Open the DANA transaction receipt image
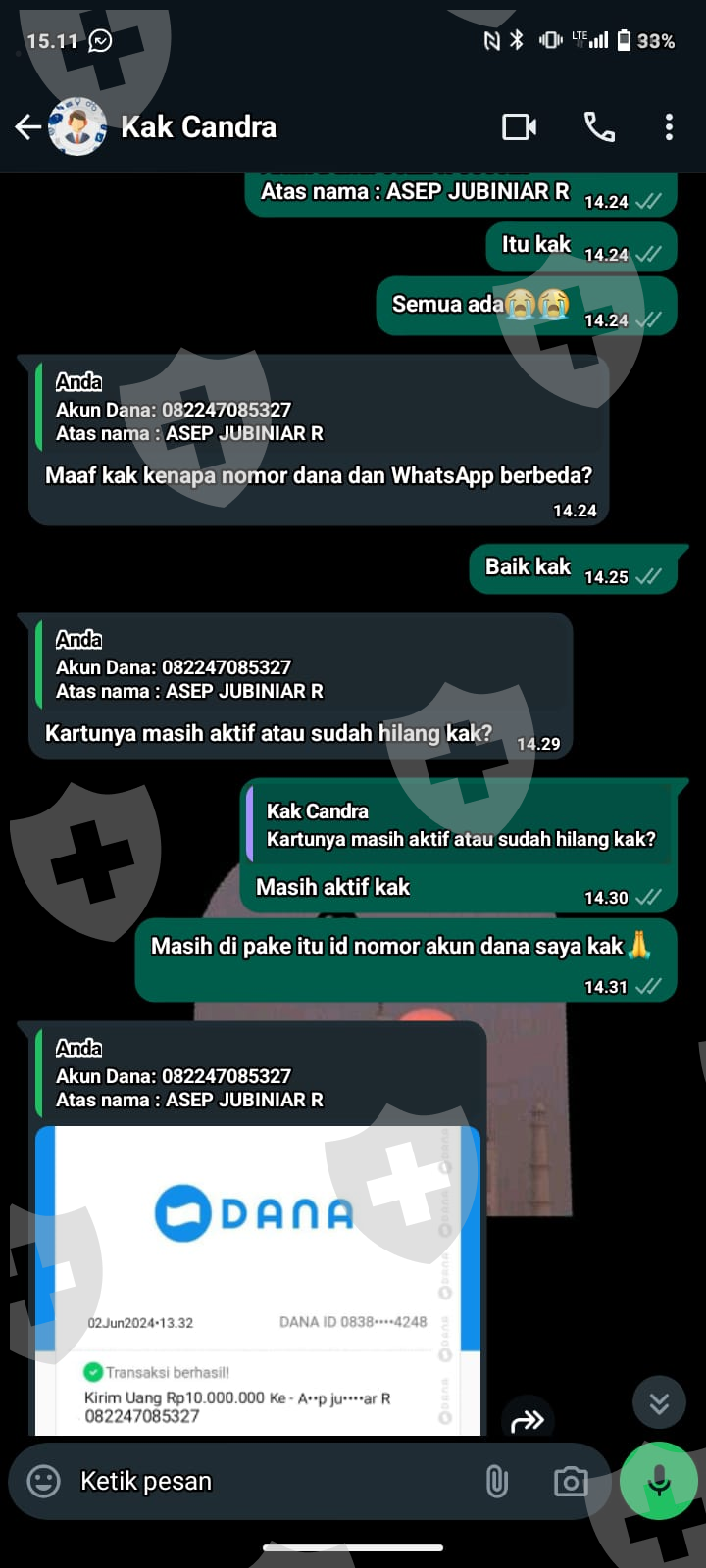 point(258,1281)
